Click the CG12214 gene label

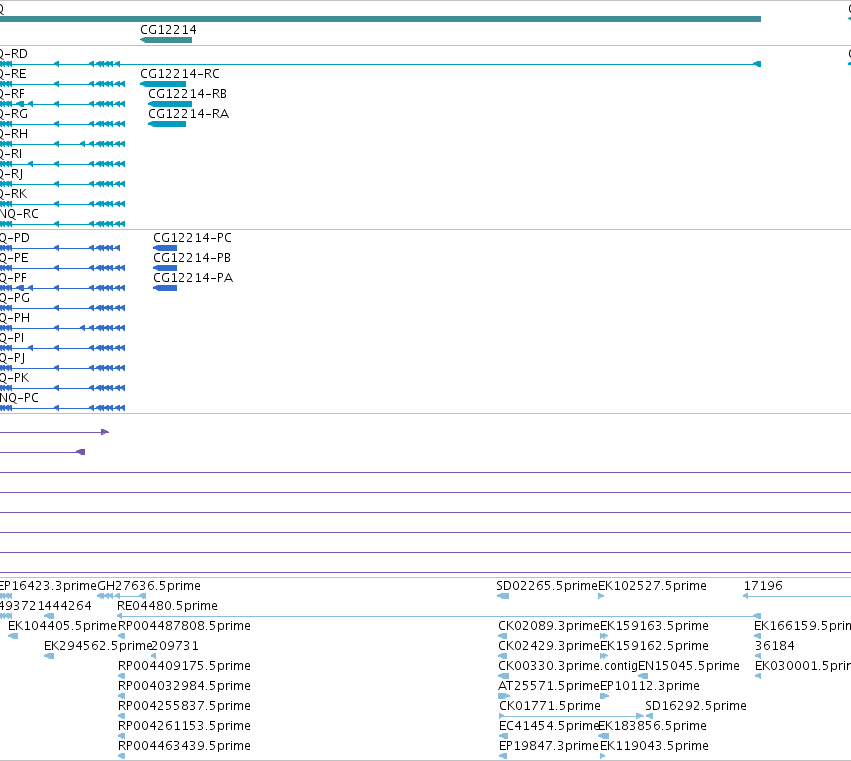point(168,30)
